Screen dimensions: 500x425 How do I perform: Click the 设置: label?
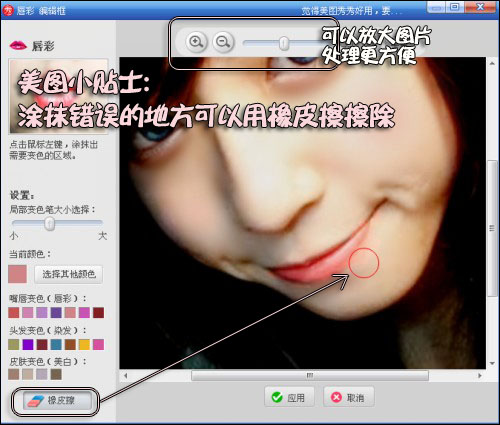[x=22, y=195]
